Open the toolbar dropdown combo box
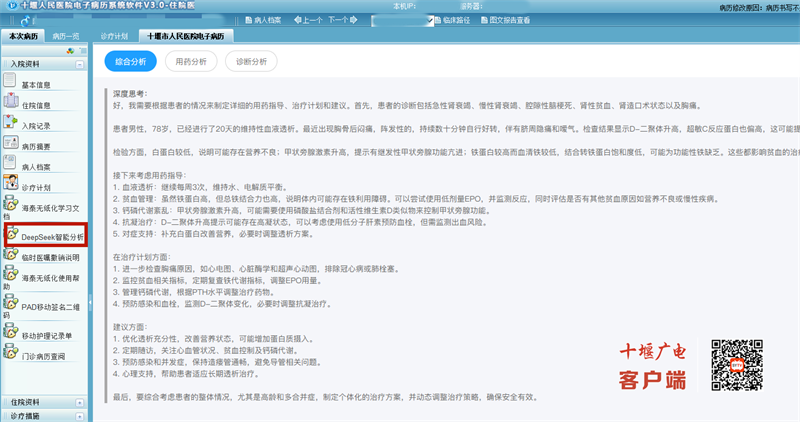Viewport: 800px width, 422px height. click(x=403, y=20)
